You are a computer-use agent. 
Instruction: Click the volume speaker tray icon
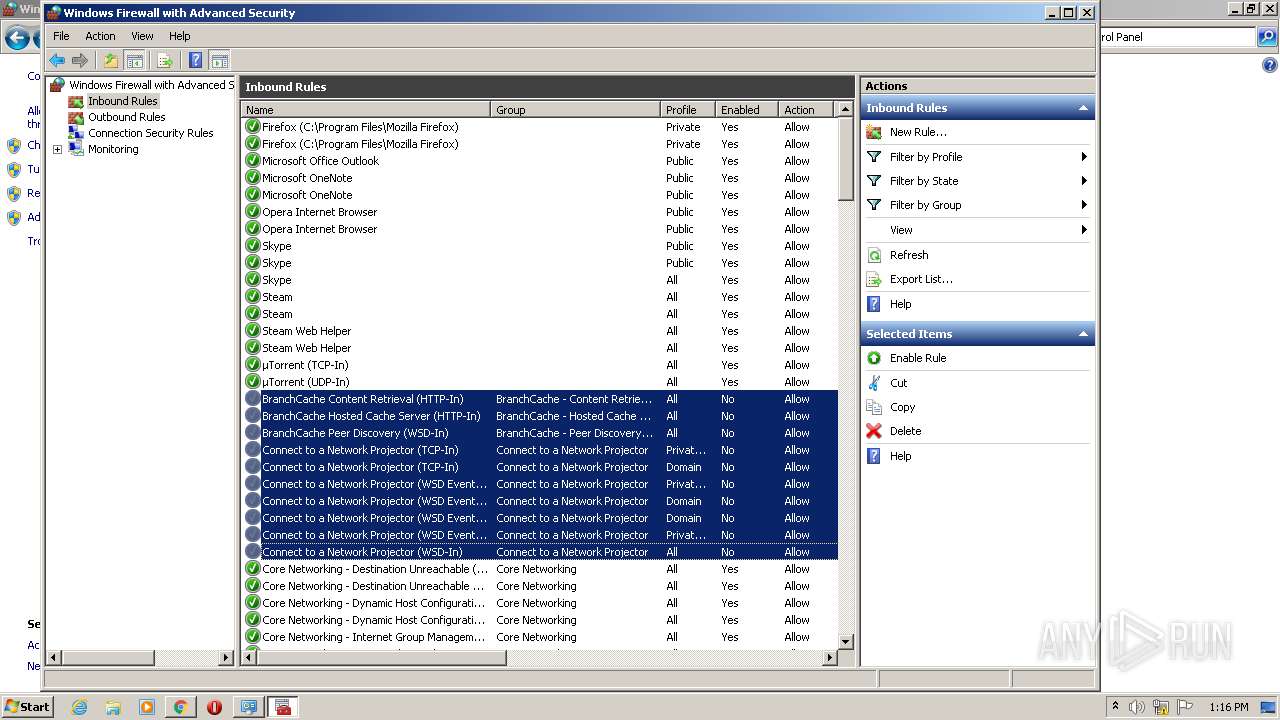pyautogui.click(x=1137, y=707)
